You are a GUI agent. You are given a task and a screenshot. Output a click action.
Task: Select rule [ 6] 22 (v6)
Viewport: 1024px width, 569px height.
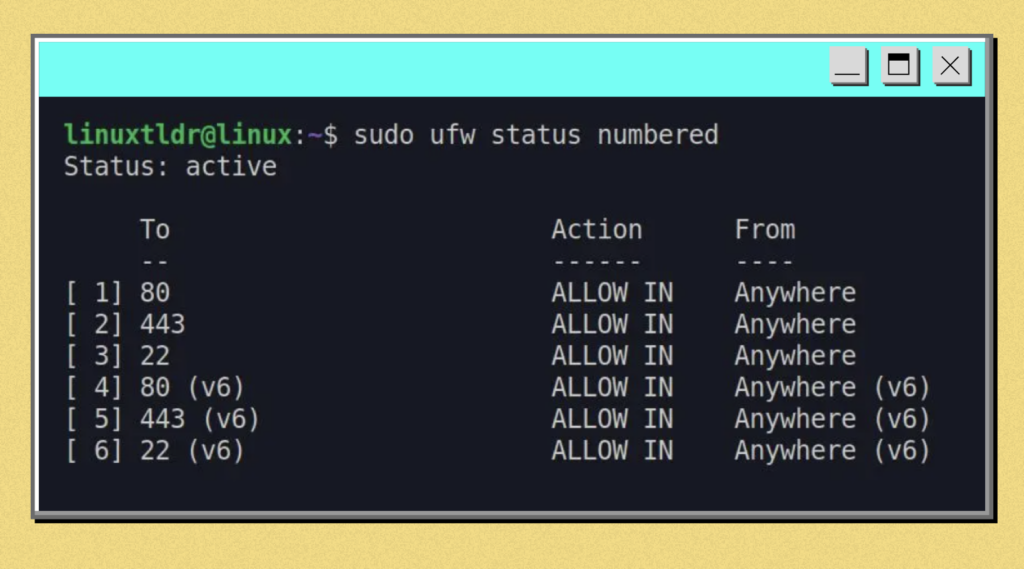click(498, 450)
